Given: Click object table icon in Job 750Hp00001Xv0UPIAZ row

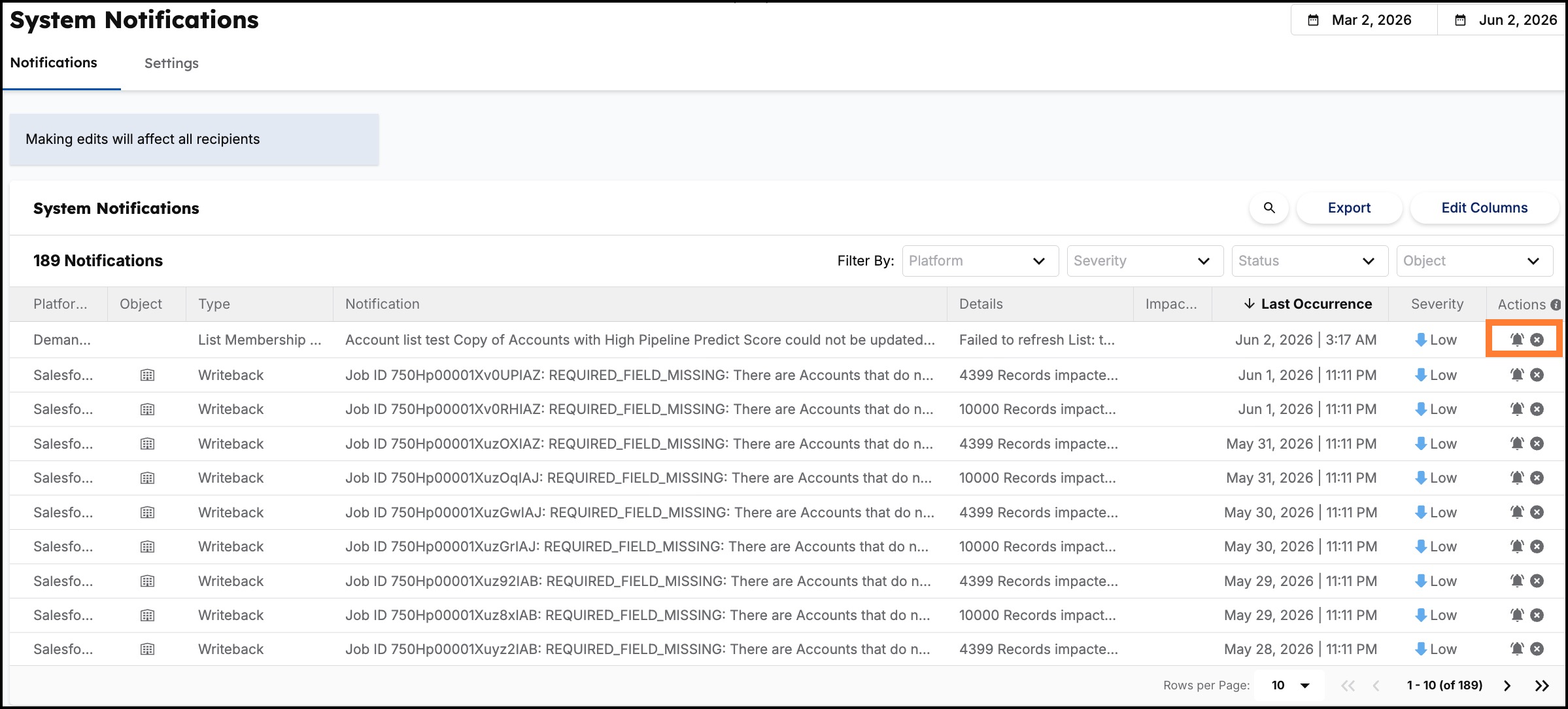Looking at the screenshot, I should click(148, 375).
